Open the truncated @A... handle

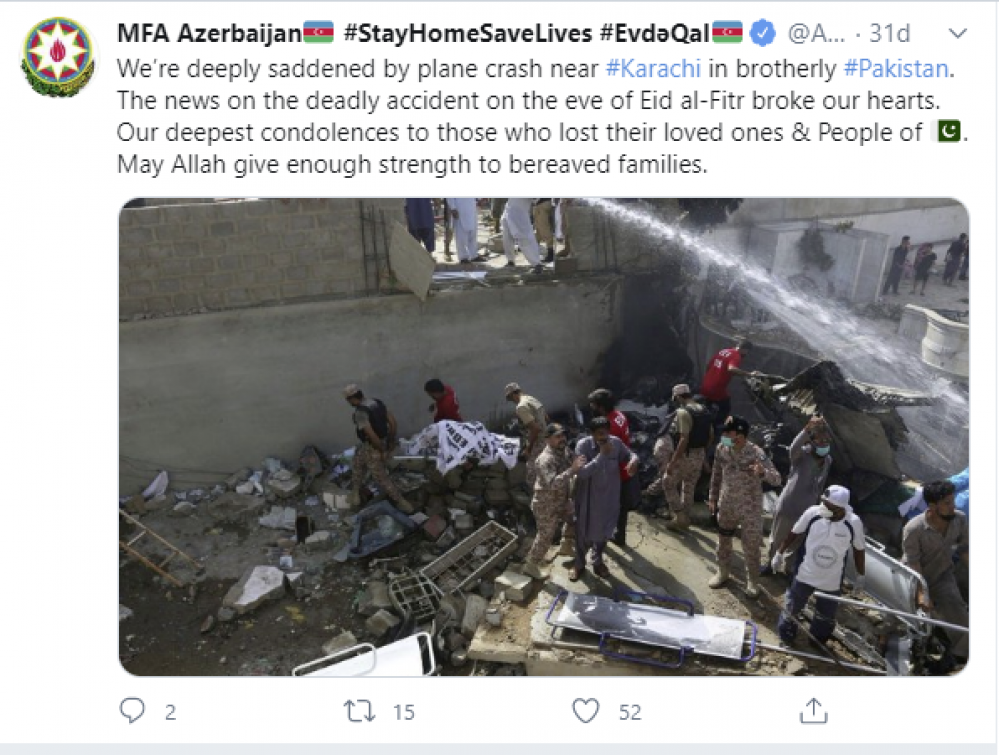click(816, 33)
